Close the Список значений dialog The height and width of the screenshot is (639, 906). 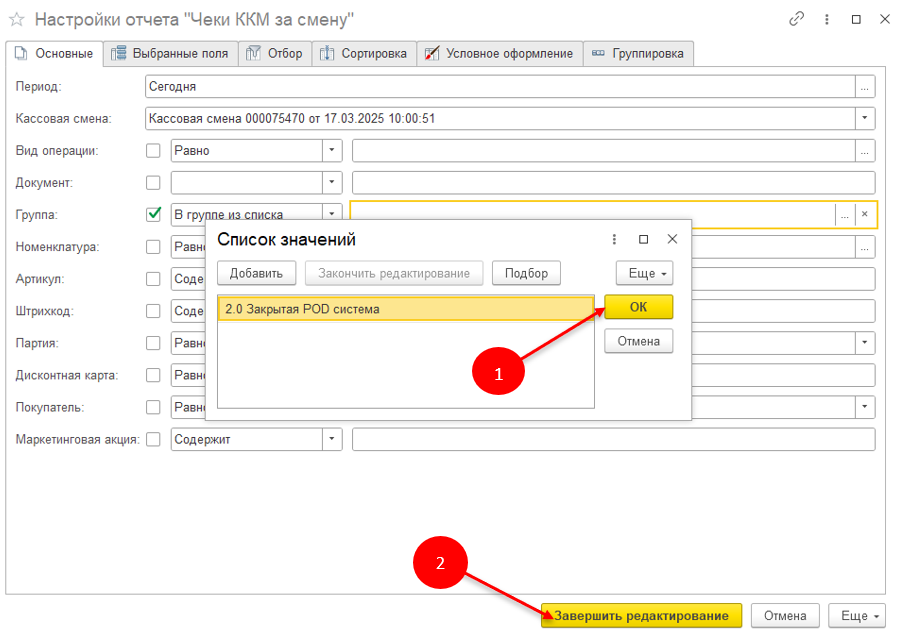click(x=672, y=240)
